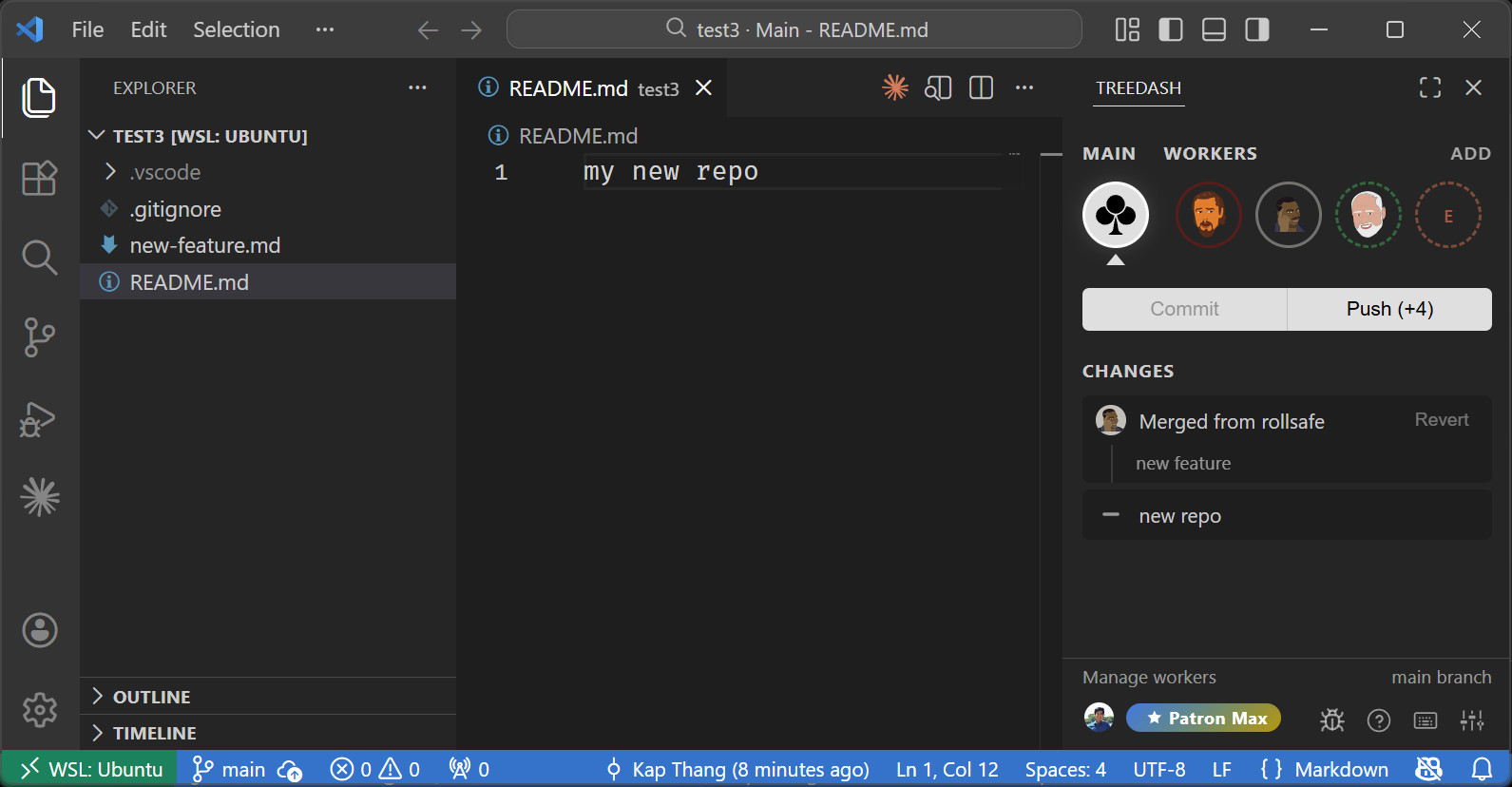The image size is (1512, 787).
Task: Open the command center search box
Action: (794, 29)
